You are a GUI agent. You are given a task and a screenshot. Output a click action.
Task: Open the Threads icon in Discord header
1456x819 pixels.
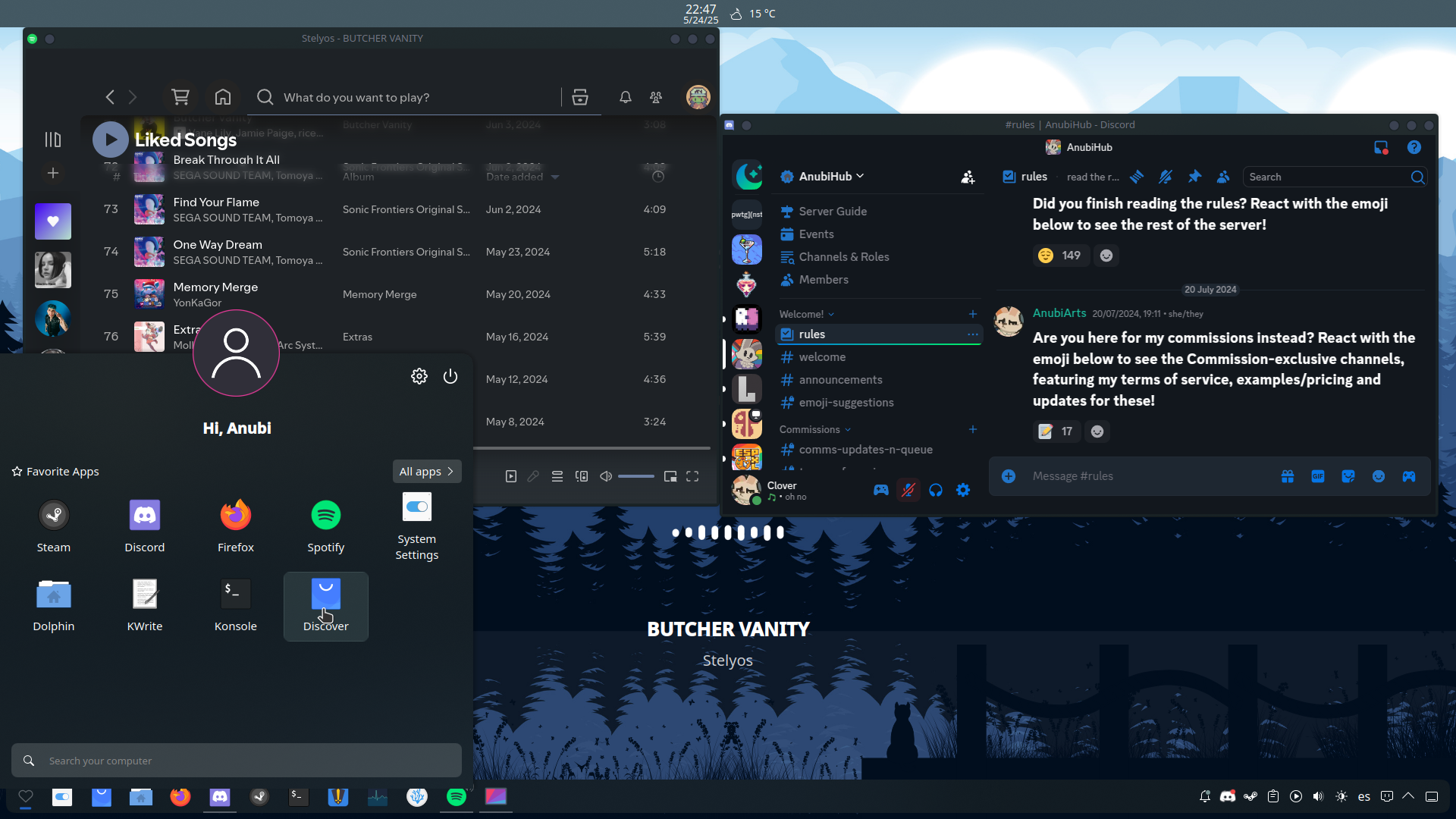tap(1137, 177)
